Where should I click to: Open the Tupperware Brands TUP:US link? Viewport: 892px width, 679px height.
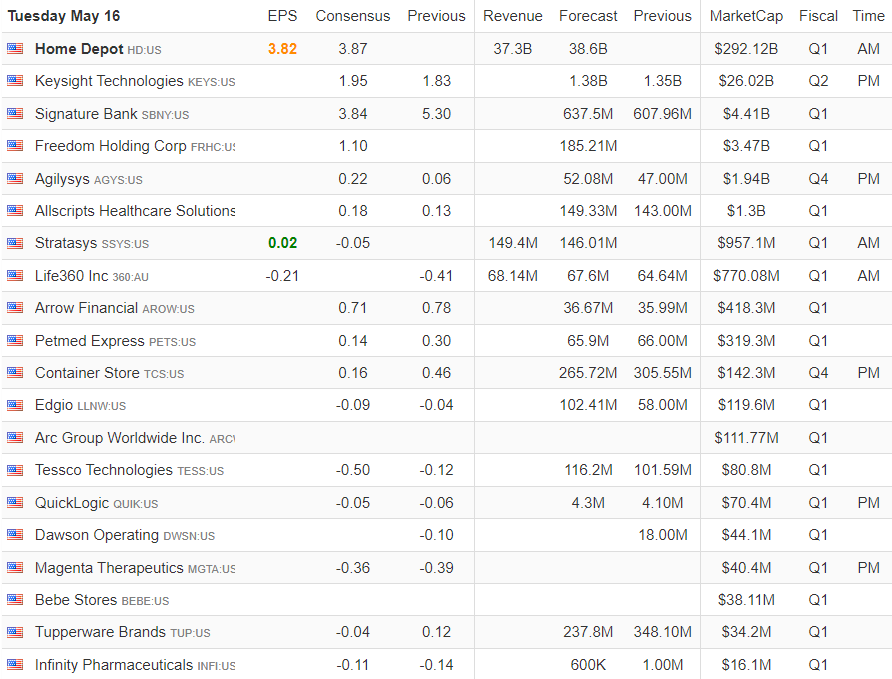[122, 632]
